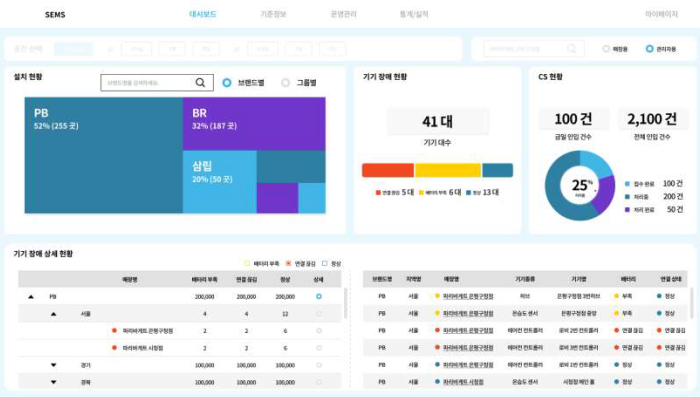Collapse the PB tree row

point(31,297)
